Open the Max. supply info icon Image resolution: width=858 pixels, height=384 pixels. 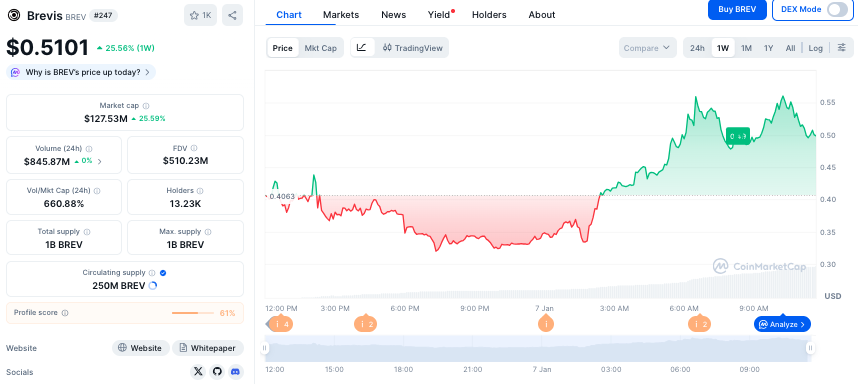(x=208, y=232)
